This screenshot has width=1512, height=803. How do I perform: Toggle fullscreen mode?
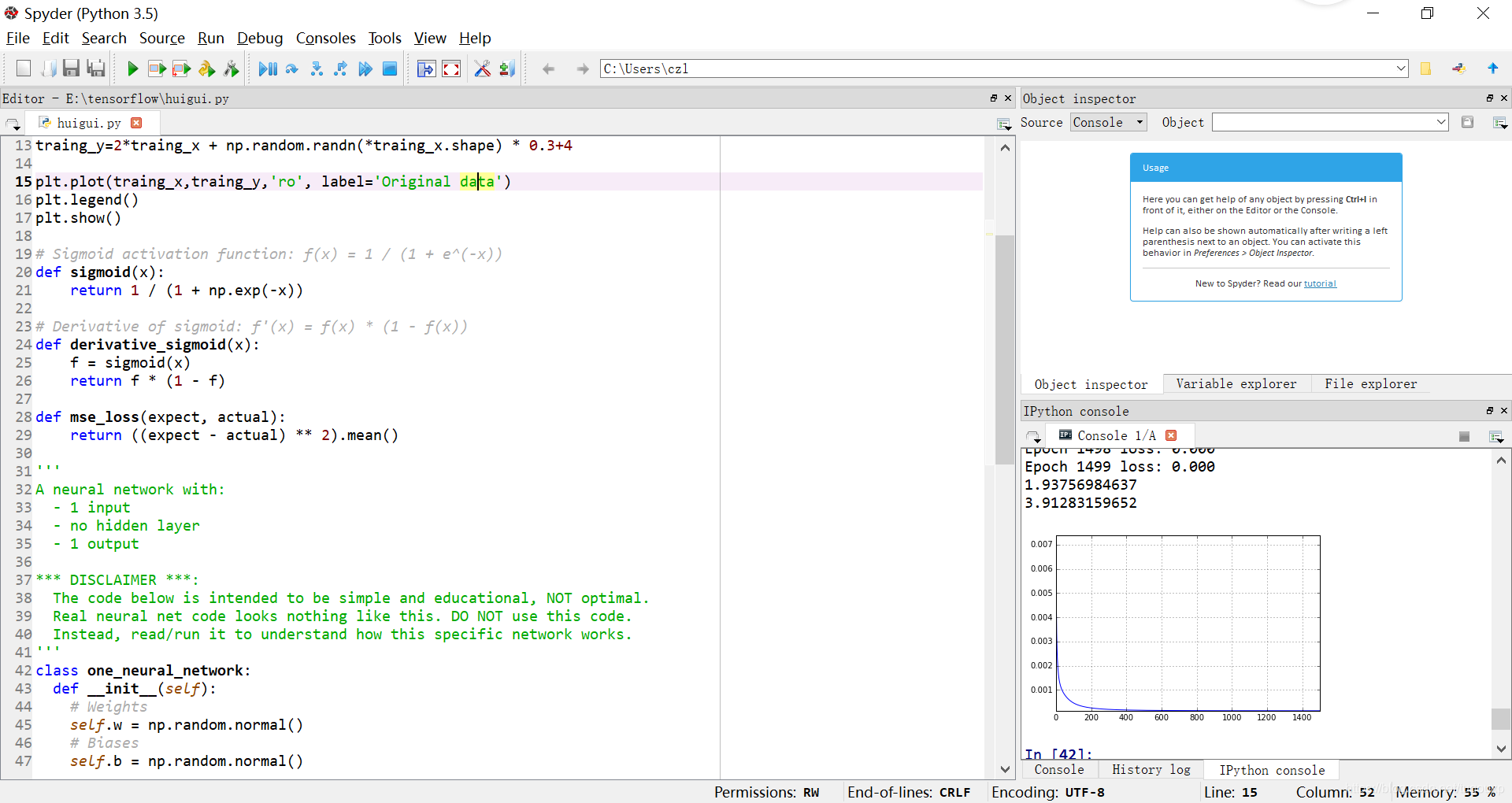tap(451, 69)
